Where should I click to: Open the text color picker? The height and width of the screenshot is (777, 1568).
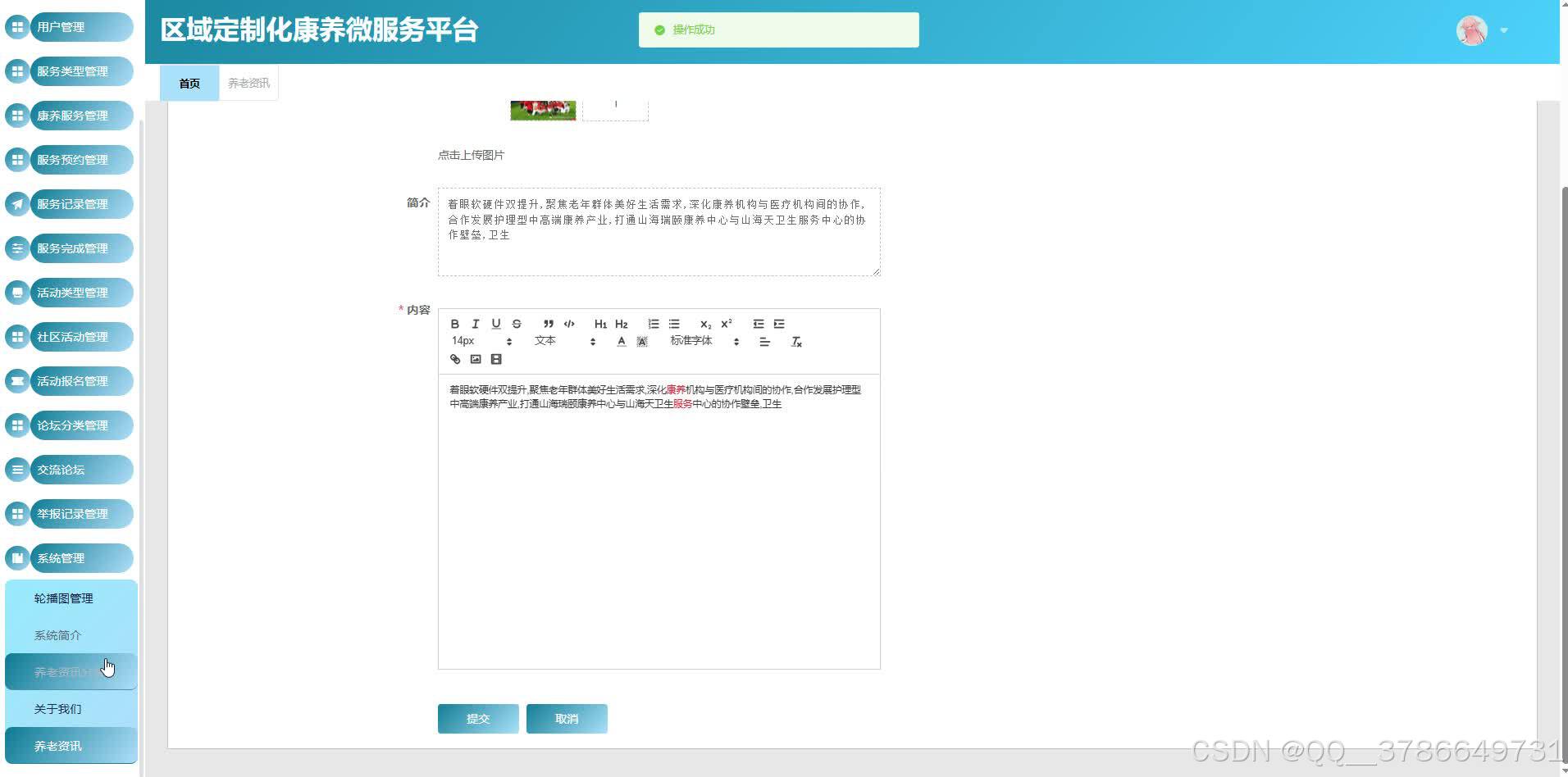coord(622,342)
